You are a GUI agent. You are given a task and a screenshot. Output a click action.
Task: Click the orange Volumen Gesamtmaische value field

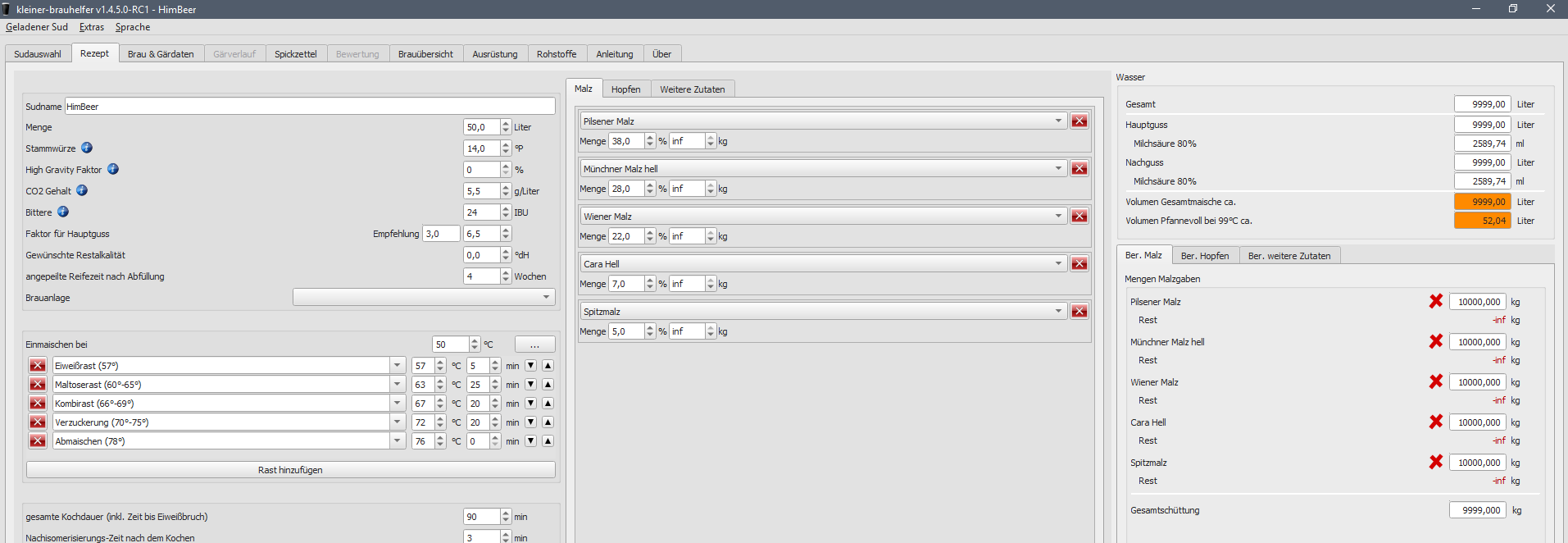[1482, 202]
